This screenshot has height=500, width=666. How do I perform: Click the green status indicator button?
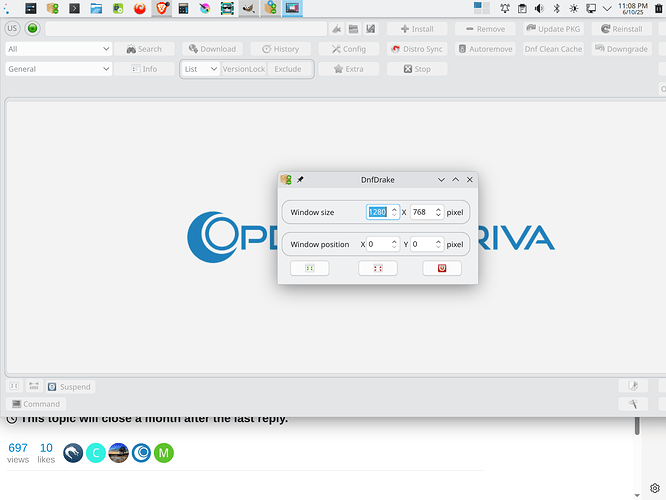click(x=32, y=28)
